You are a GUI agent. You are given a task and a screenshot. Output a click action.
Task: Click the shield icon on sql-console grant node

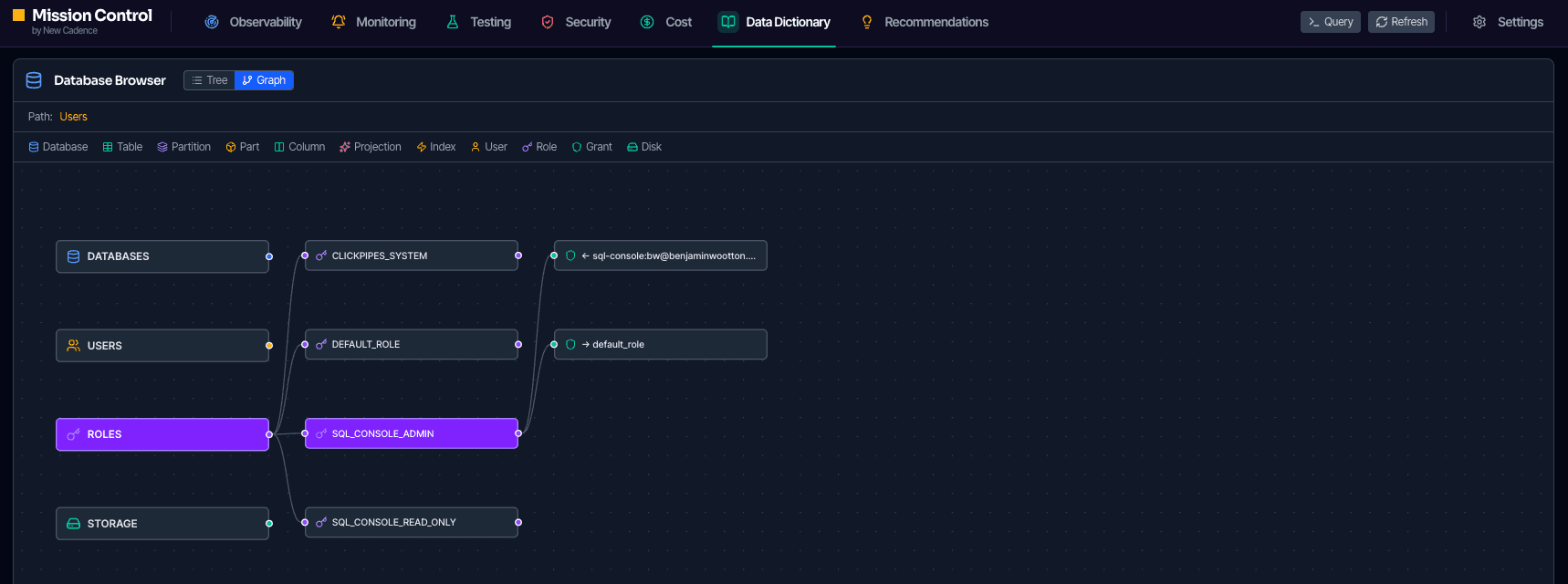[x=570, y=255]
